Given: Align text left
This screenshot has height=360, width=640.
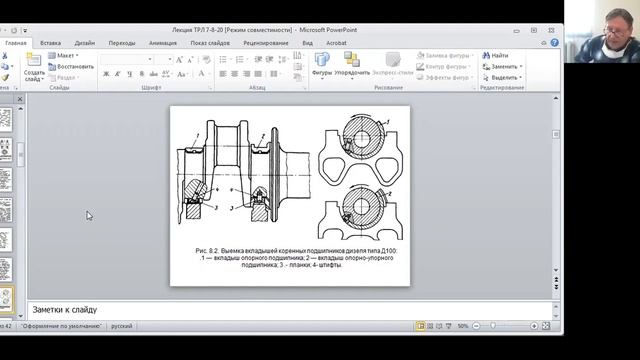Looking at the screenshot, I should [x=223, y=74].
